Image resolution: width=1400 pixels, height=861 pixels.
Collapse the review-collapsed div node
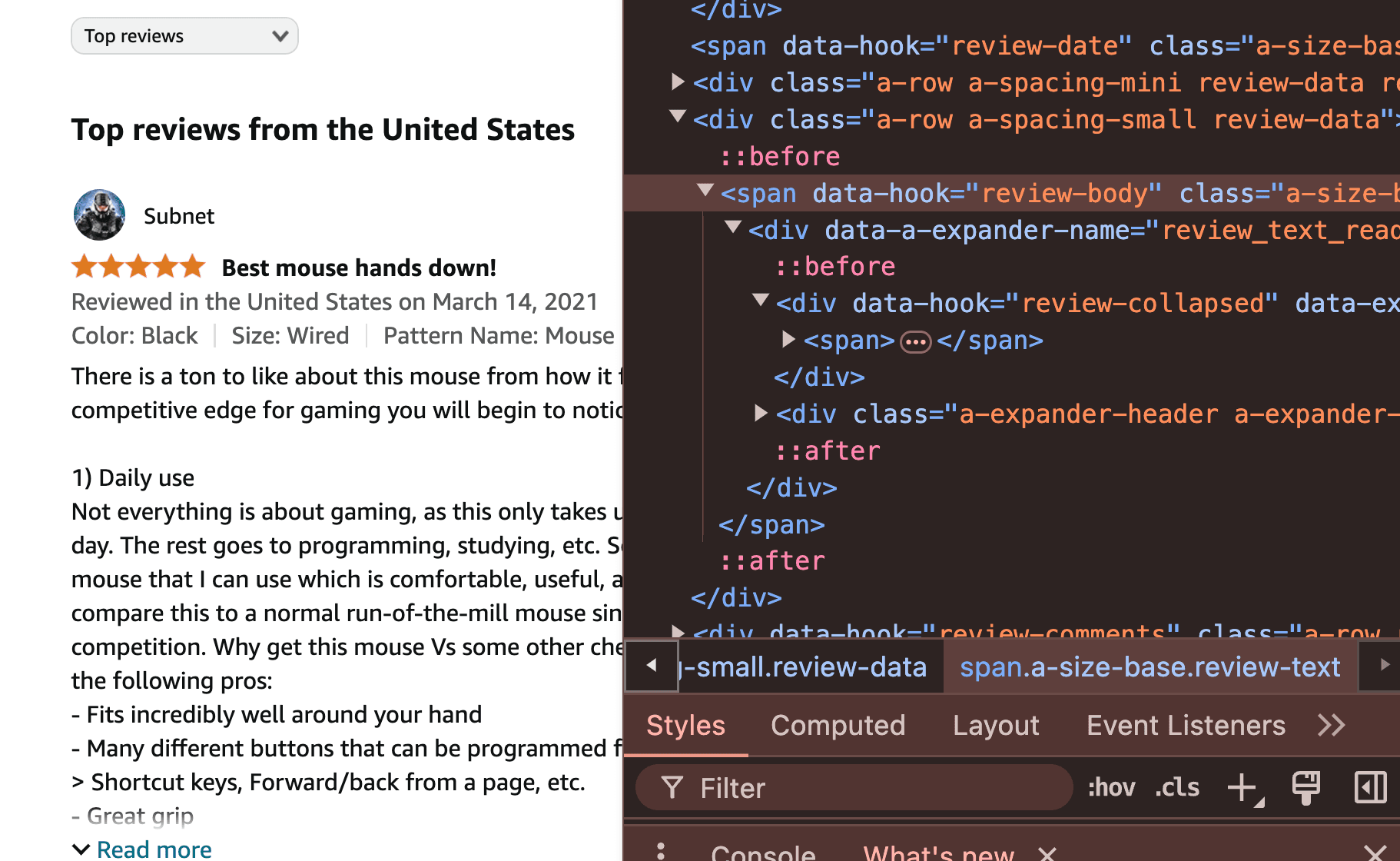[761, 301]
